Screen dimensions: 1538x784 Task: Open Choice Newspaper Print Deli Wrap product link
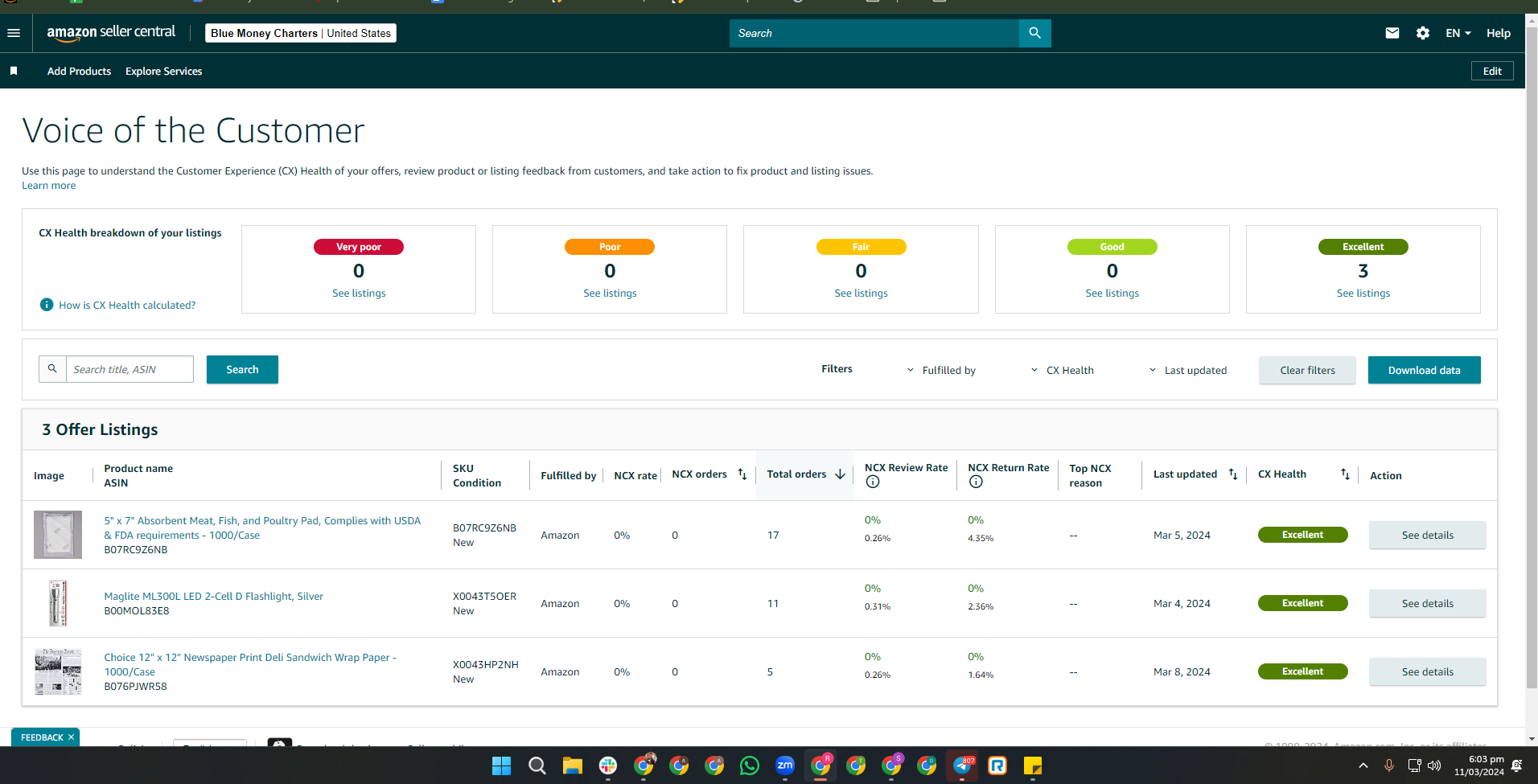[250, 664]
